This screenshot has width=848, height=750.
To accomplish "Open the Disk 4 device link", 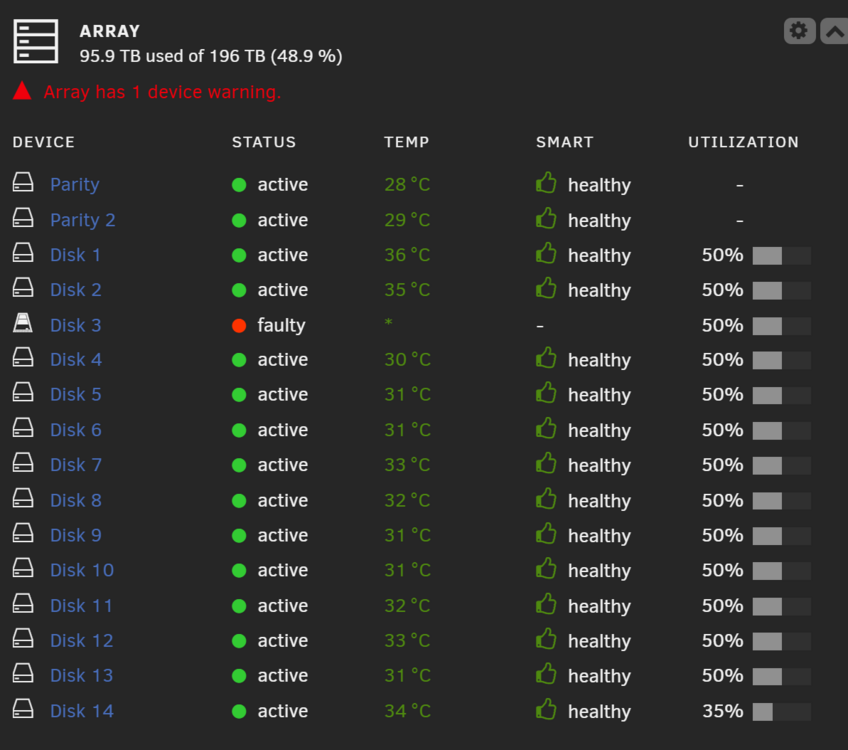I will click(x=76, y=360).
